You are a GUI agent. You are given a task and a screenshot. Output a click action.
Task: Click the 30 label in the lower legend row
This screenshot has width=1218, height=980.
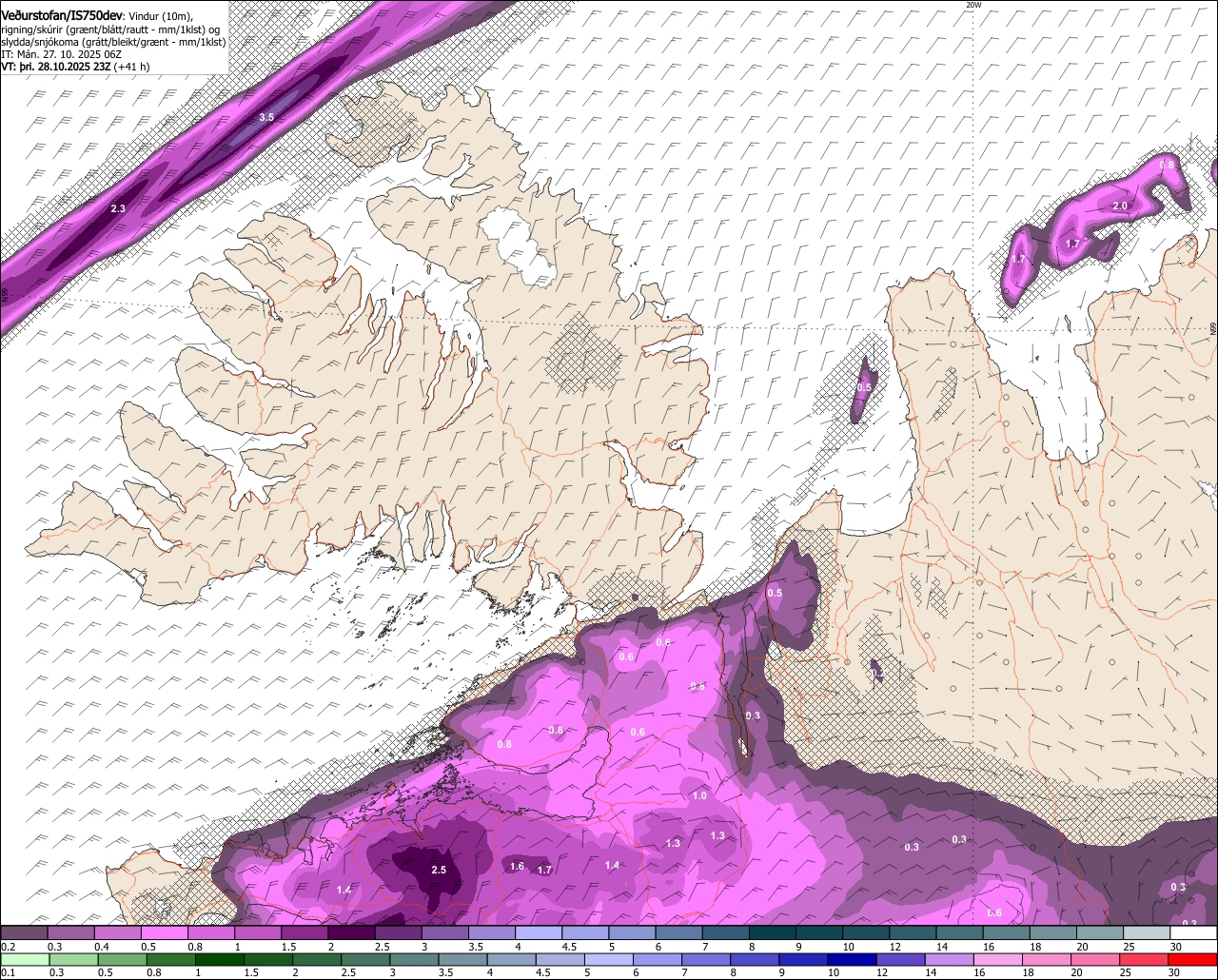(x=1173, y=972)
